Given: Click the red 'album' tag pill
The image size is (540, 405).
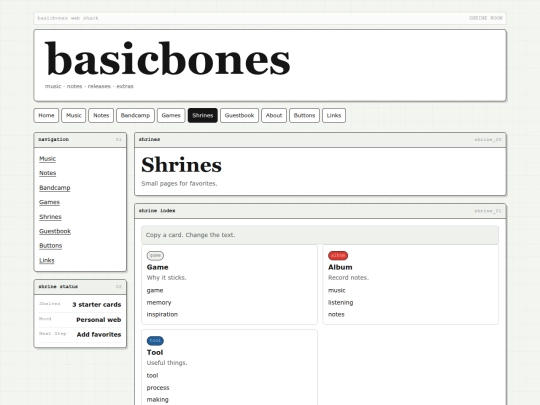Looking at the screenshot, I should (x=338, y=256).
